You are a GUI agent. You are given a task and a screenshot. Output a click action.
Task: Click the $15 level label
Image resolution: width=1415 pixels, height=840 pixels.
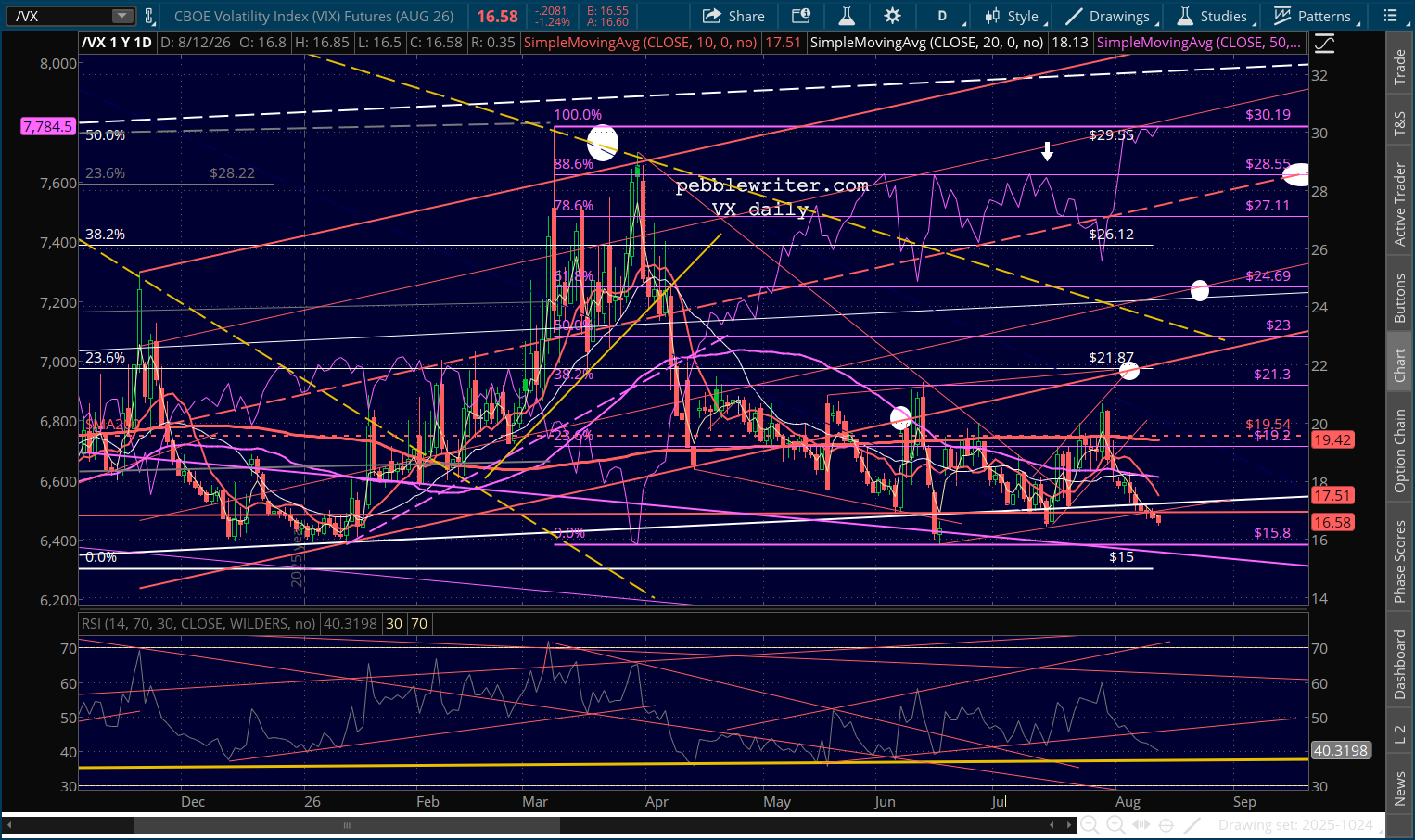tap(1121, 557)
